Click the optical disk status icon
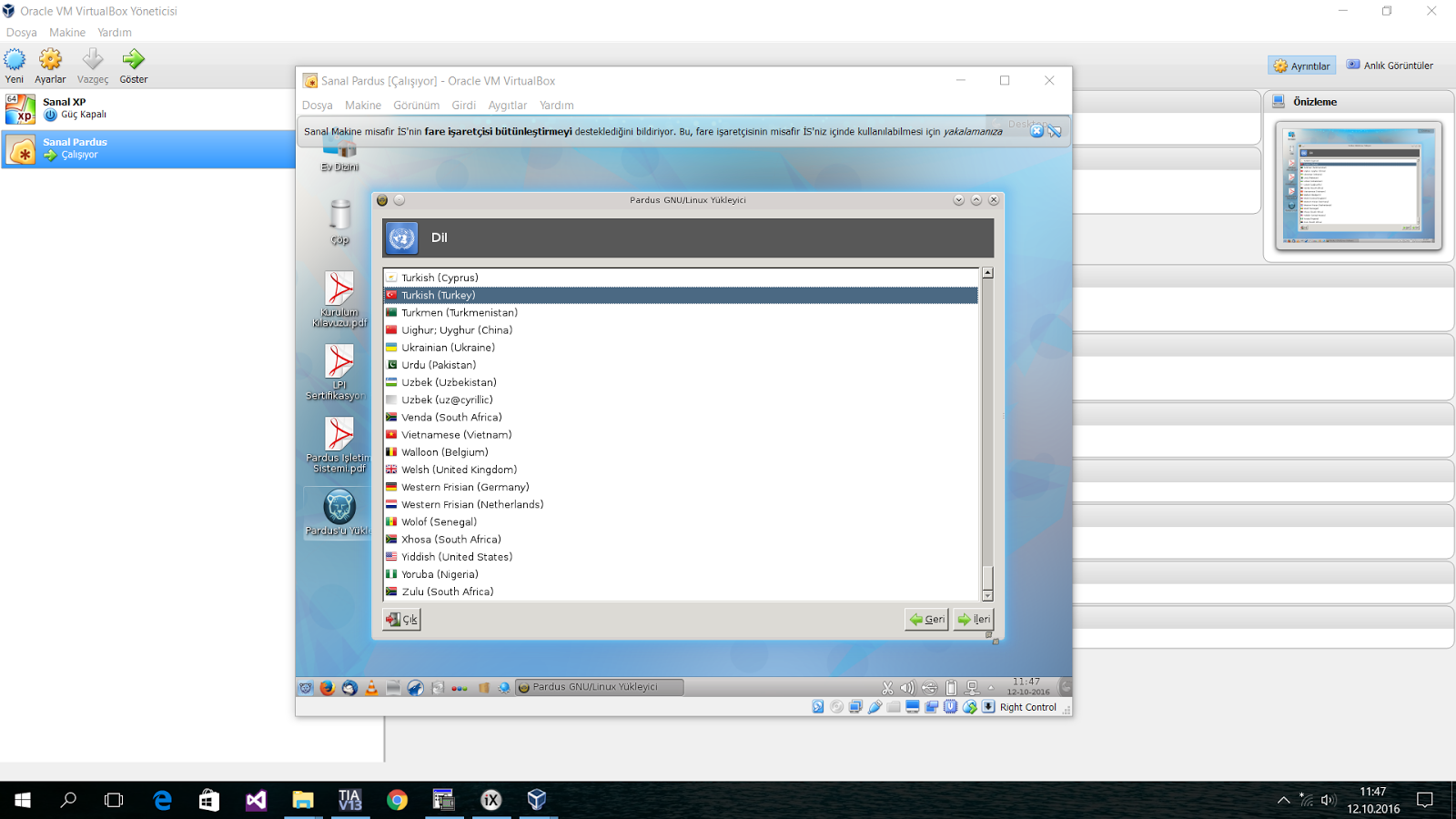The height and width of the screenshot is (819, 1456). tap(837, 707)
